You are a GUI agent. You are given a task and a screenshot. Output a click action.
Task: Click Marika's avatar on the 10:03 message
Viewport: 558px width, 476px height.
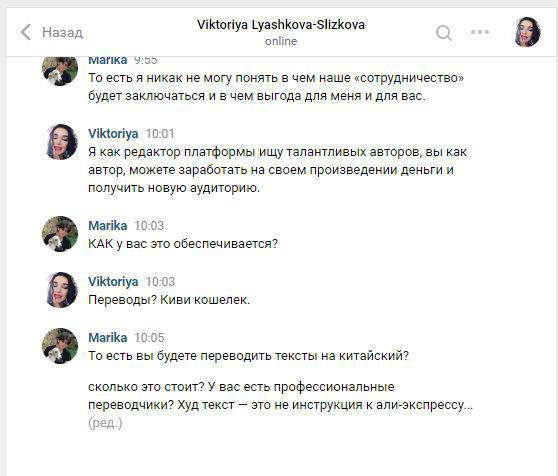[x=60, y=234]
